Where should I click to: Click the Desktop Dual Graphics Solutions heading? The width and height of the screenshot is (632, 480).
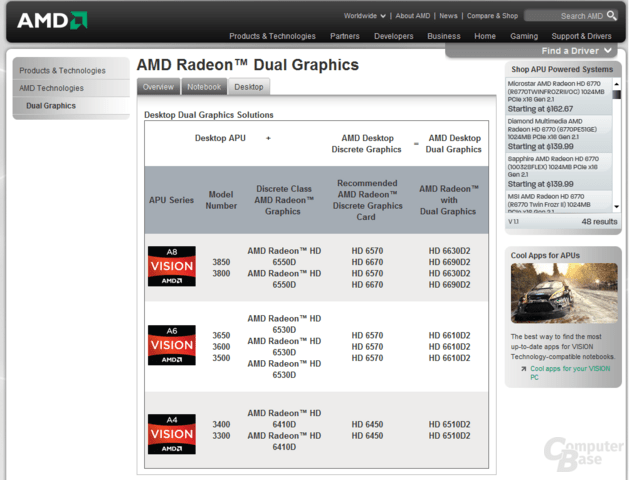coord(209,115)
